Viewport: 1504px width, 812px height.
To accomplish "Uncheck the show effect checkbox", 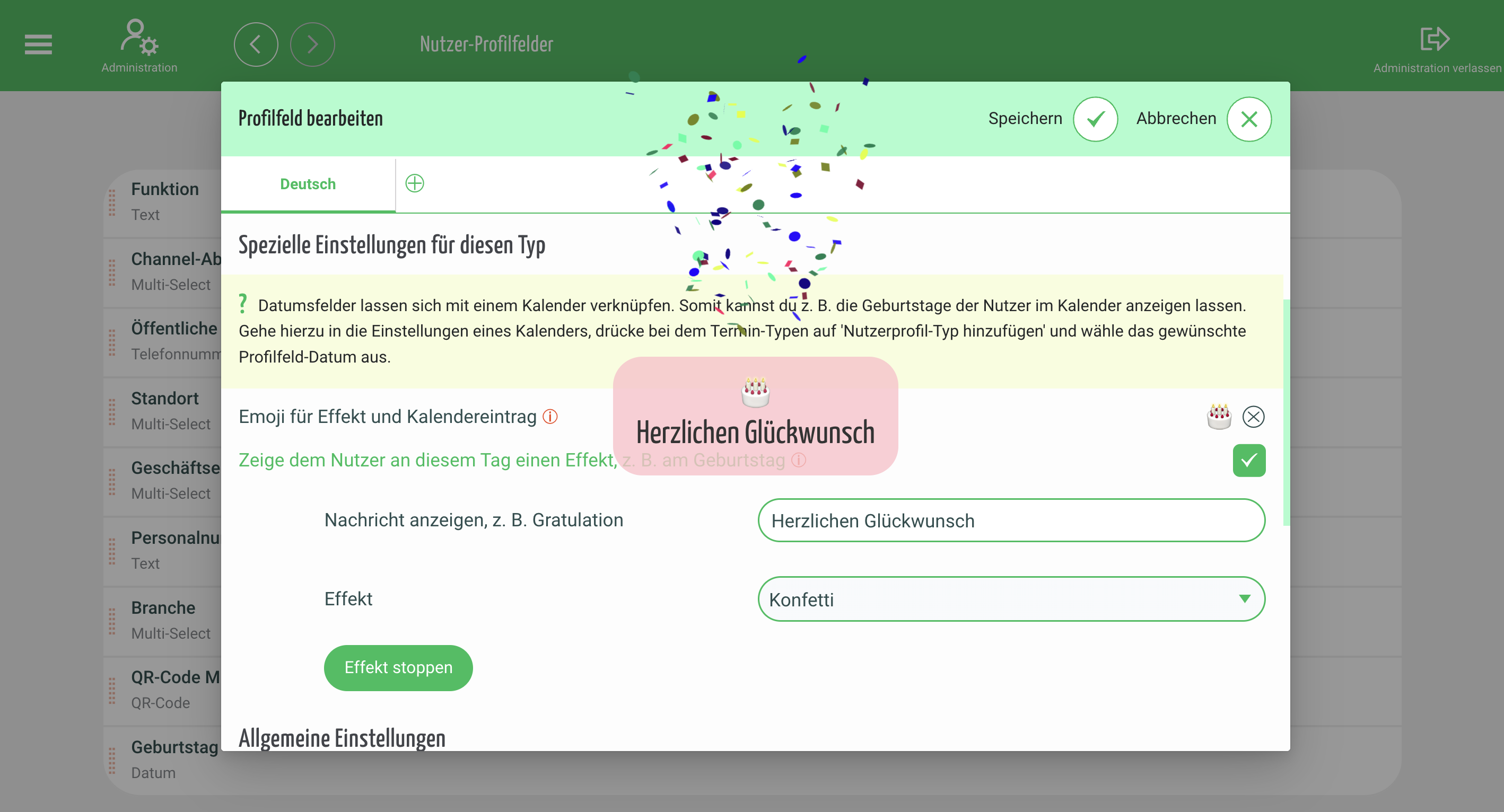I will pyautogui.click(x=1248, y=460).
